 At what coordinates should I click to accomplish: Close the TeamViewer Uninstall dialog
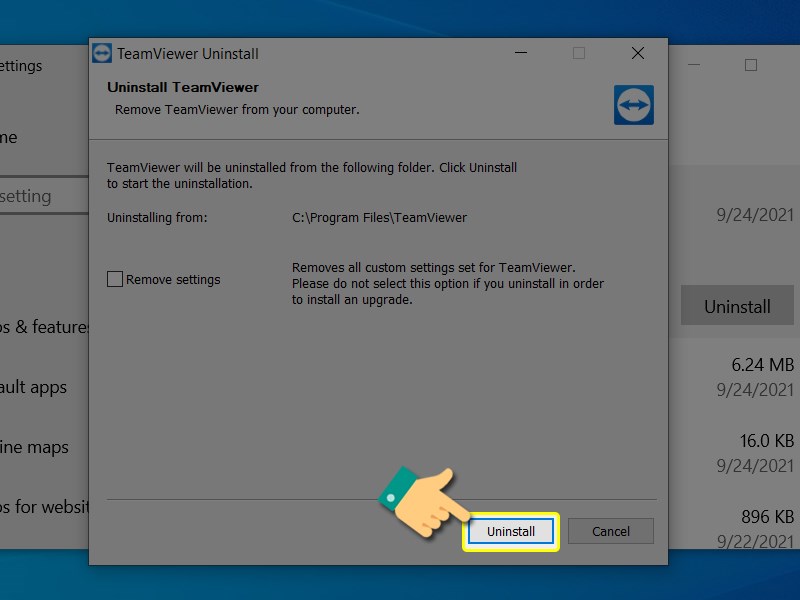638,53
